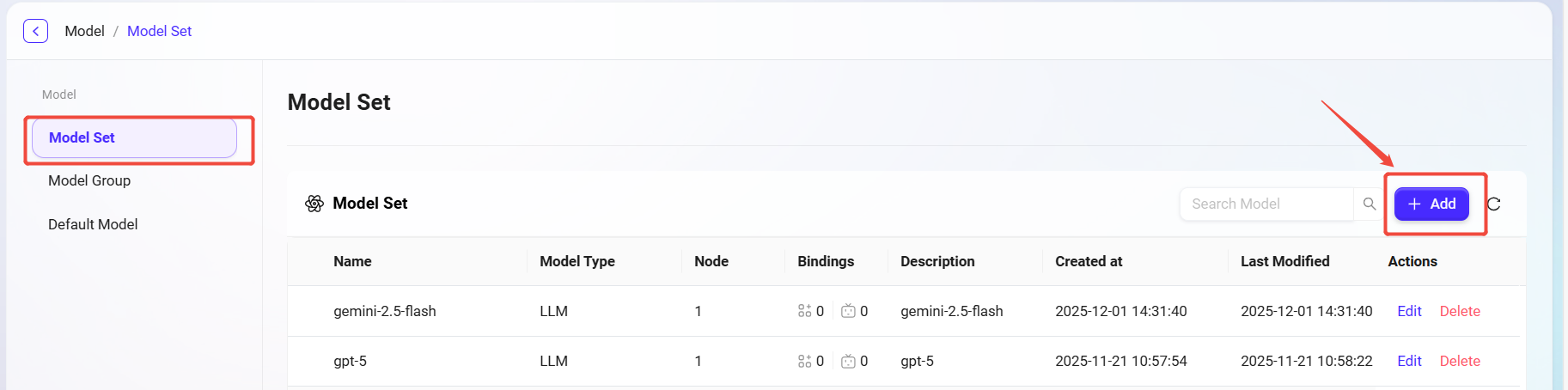Click the refresh icon beside Add
This screenshot has width=1568, height=390.
[1494, 204]
